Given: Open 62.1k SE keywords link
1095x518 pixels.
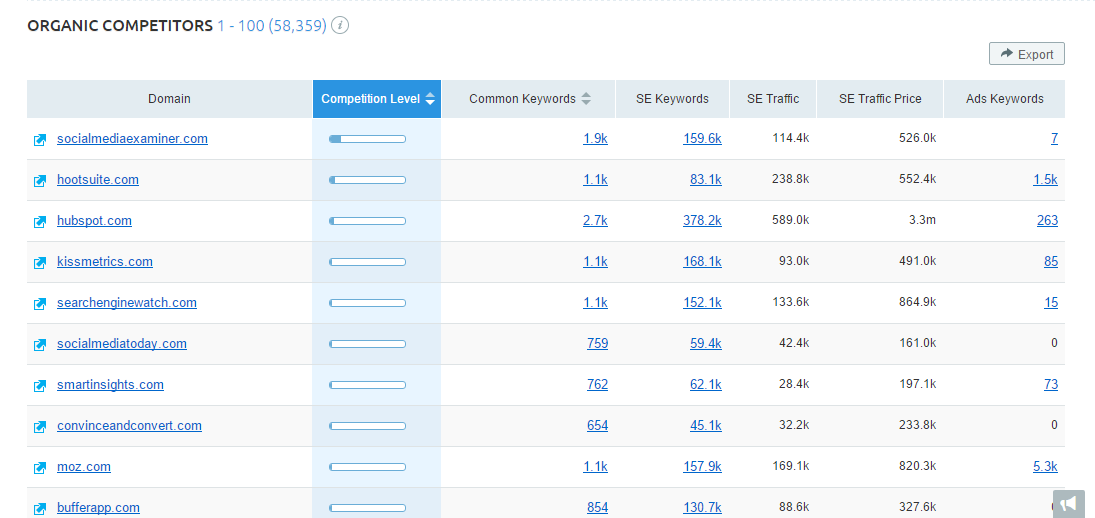Looking at the screenshot, I should coord(706,385).
